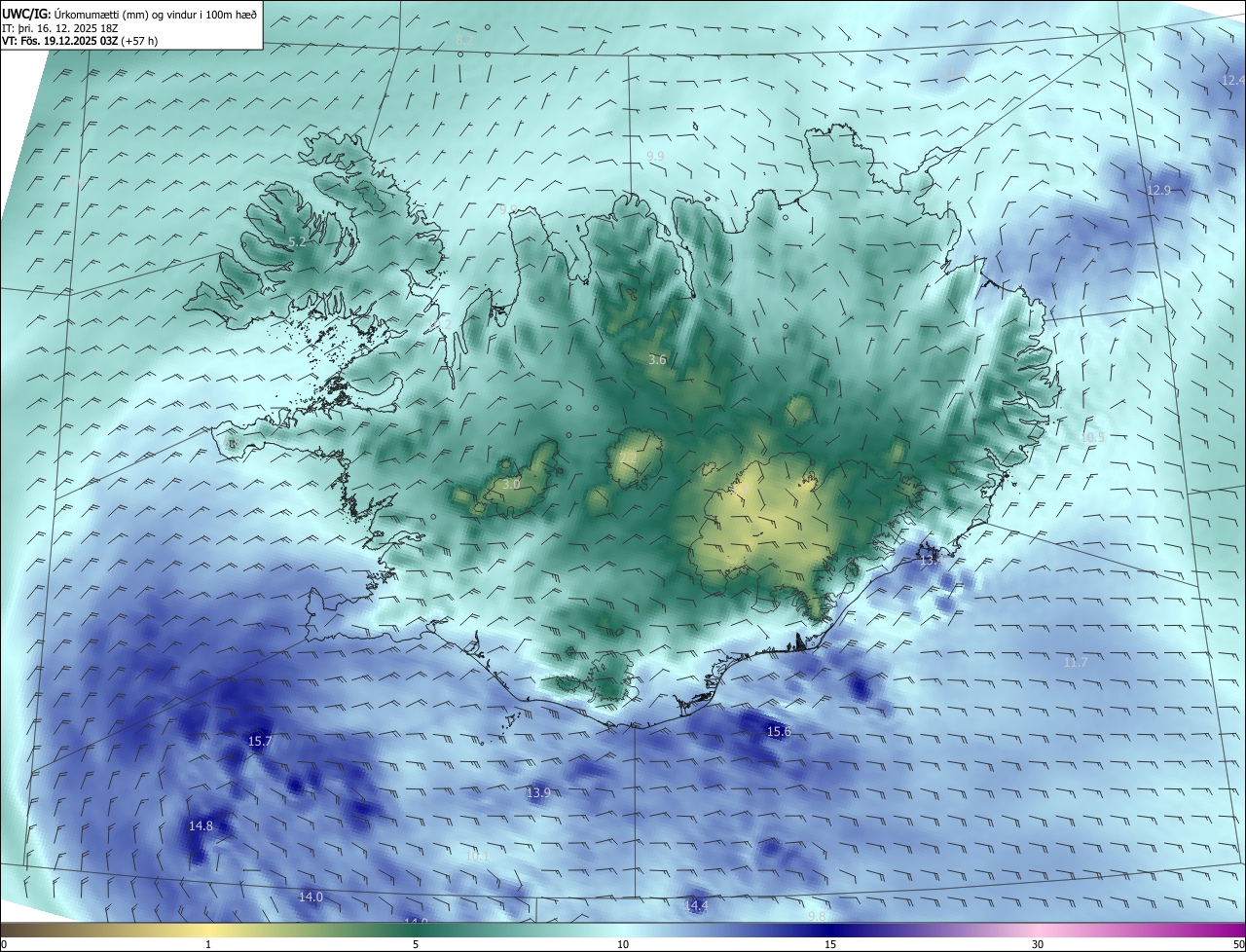Click the 11.7 value label in the southeast
Image resolution: width=1246 pixels, height=952 pixels.
coord(1075,662)
